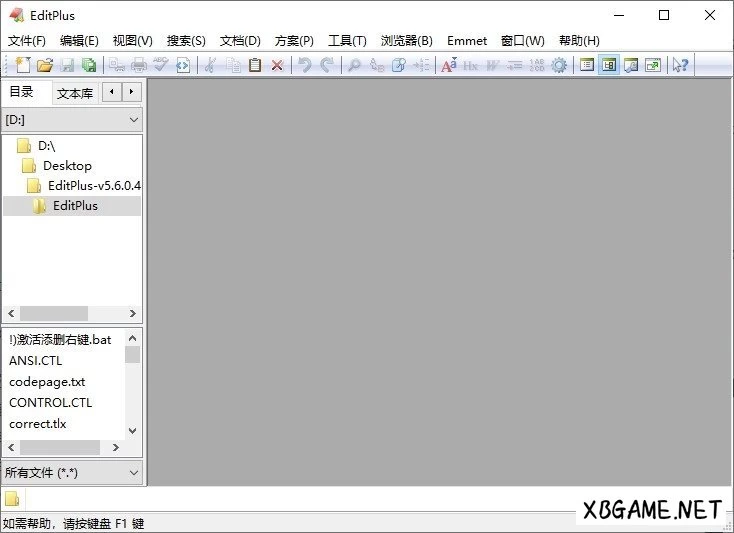
Task: Open Preferences with the gear icon
Action: coord(559,65)
